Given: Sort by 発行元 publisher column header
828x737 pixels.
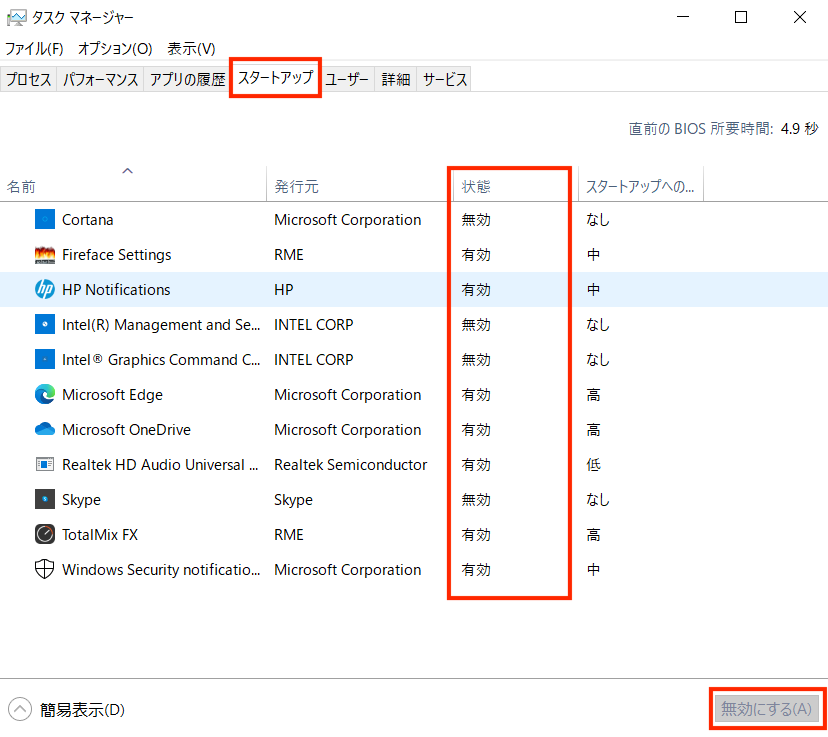Looking at the screenshot, I should click(297, 187).
